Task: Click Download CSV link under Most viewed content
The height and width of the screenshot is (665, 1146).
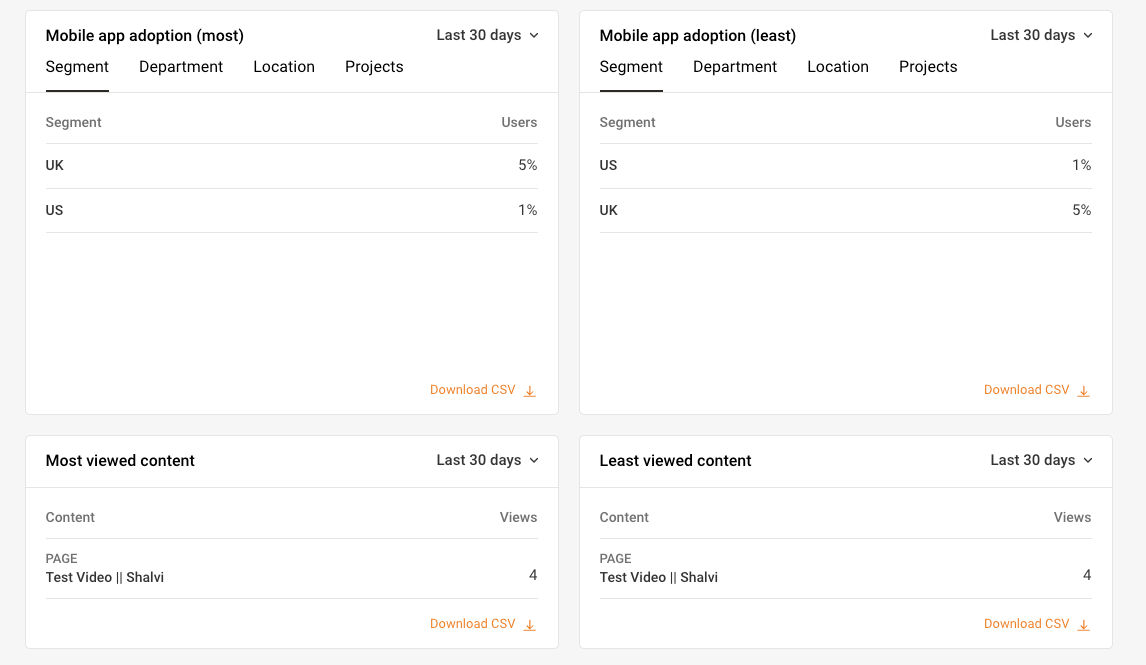Action: pyautogui.click(x=472, y=623)
